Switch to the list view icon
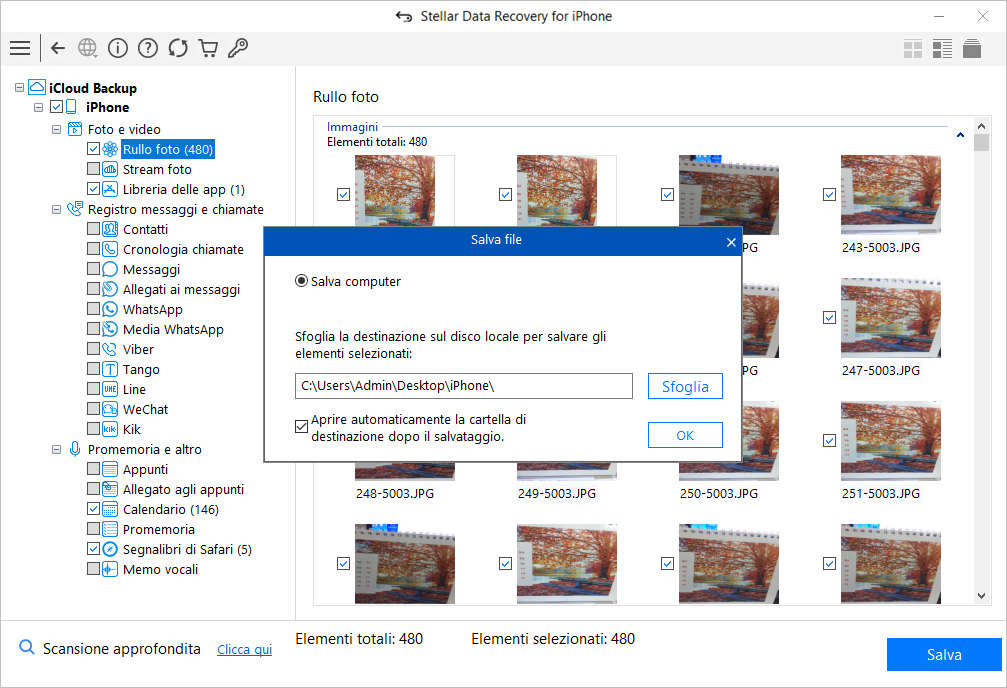 [x=942, y=49]
